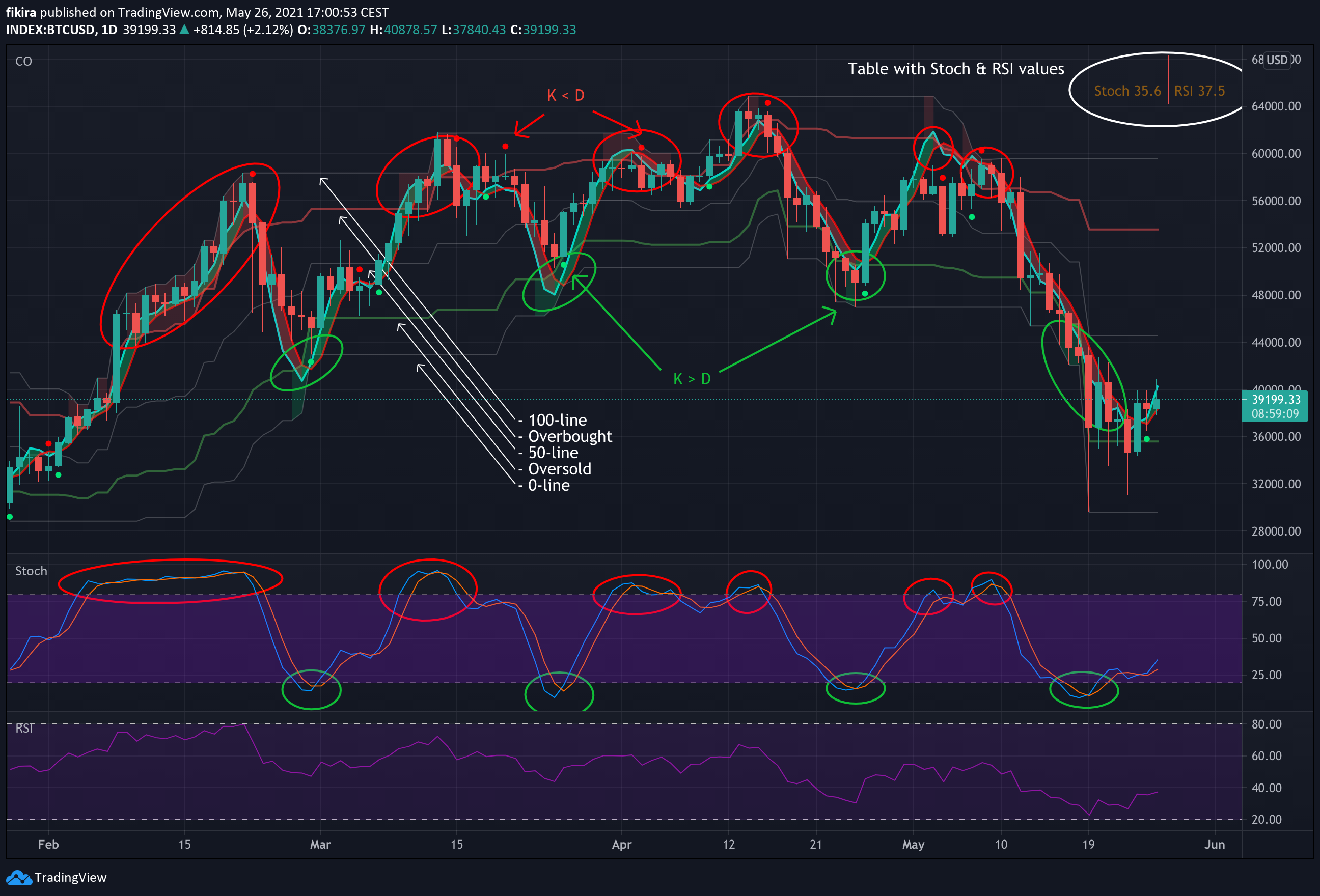Image resolution: width=1320 pixels, height=896 pixels.
Task: Click the 21 date label on time axis
Action: (816, 845)
